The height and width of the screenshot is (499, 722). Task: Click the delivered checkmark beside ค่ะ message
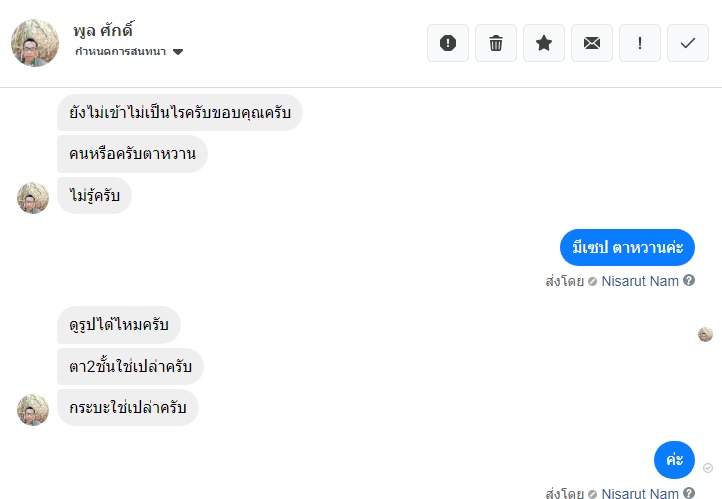708,468
